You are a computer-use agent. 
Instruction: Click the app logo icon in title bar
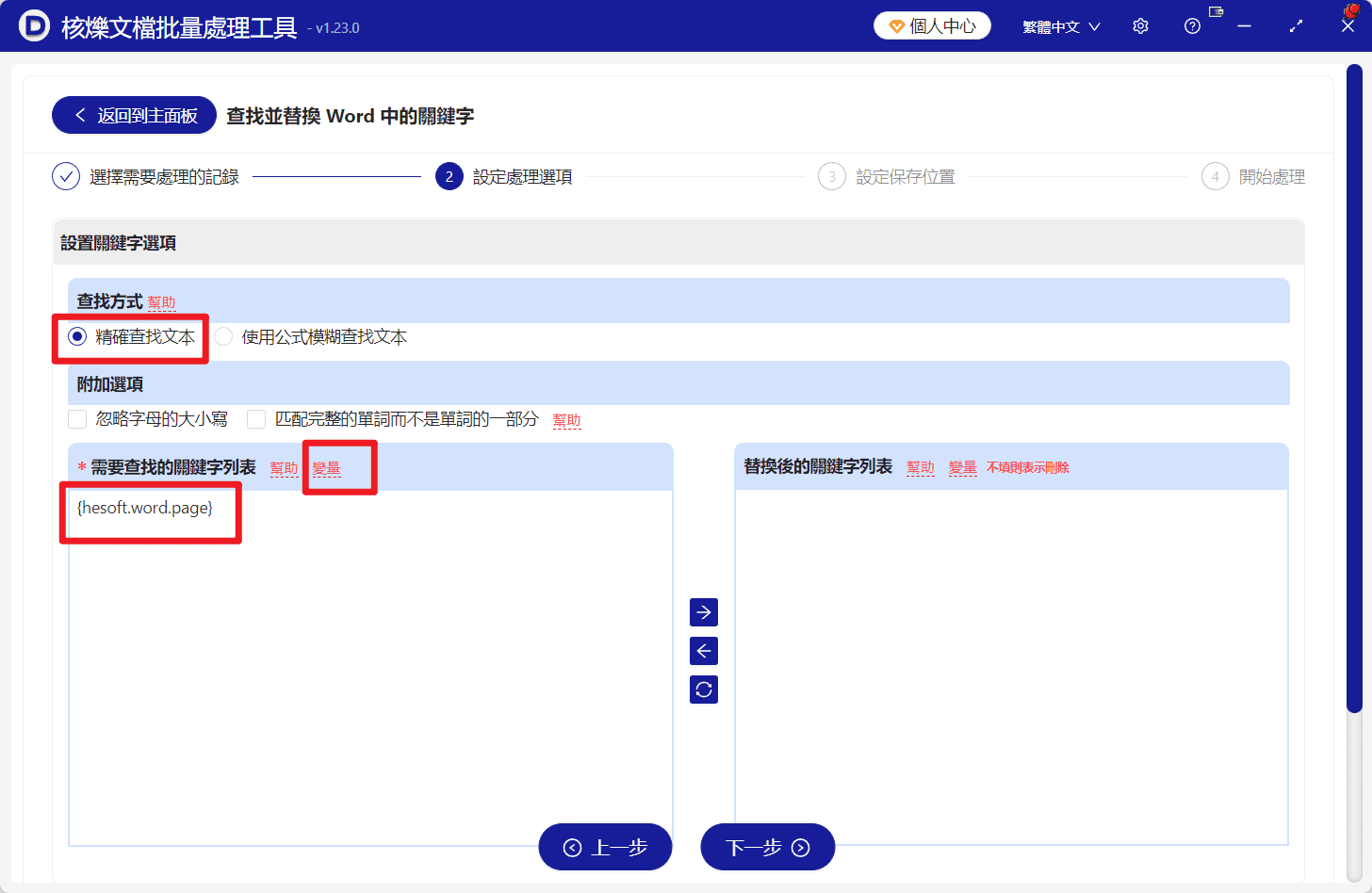tap(34, 26)
